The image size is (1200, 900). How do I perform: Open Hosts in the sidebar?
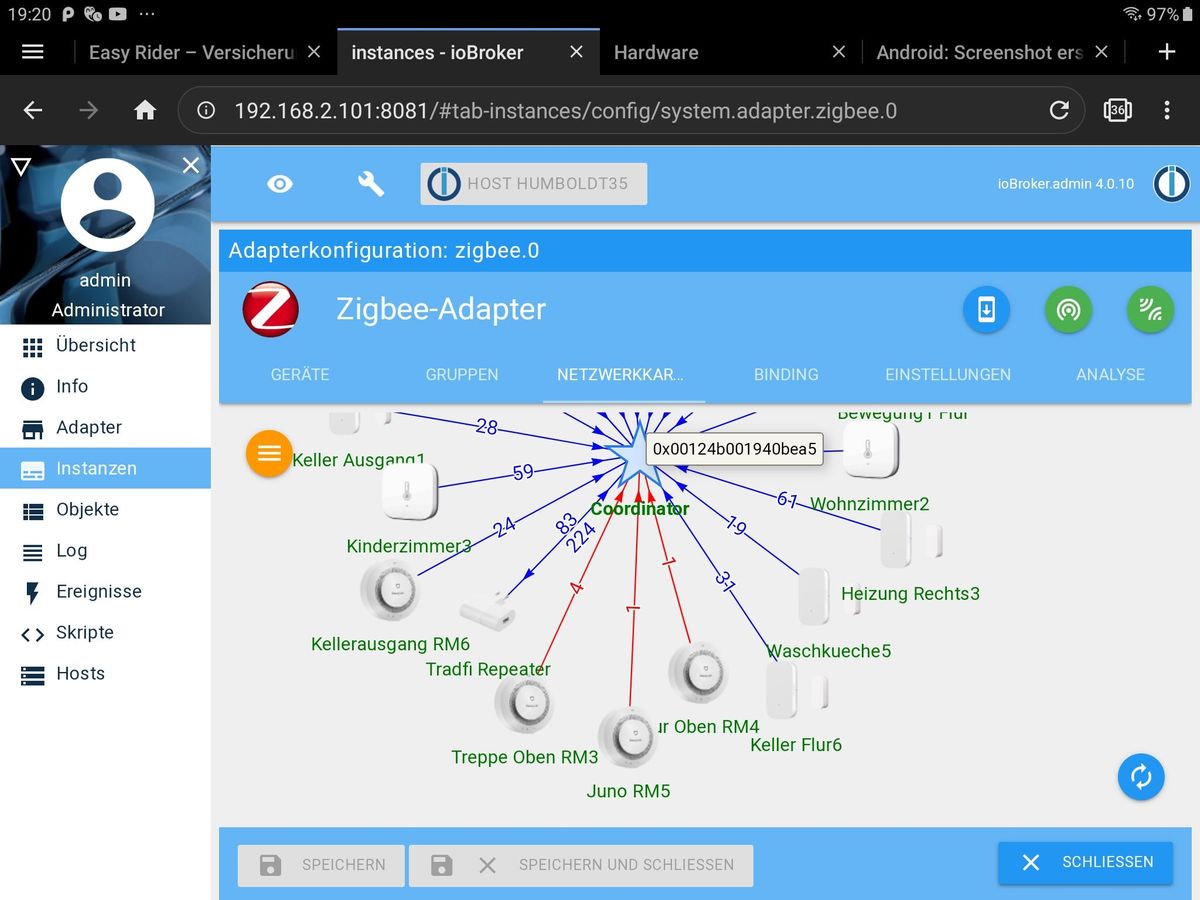105,674
